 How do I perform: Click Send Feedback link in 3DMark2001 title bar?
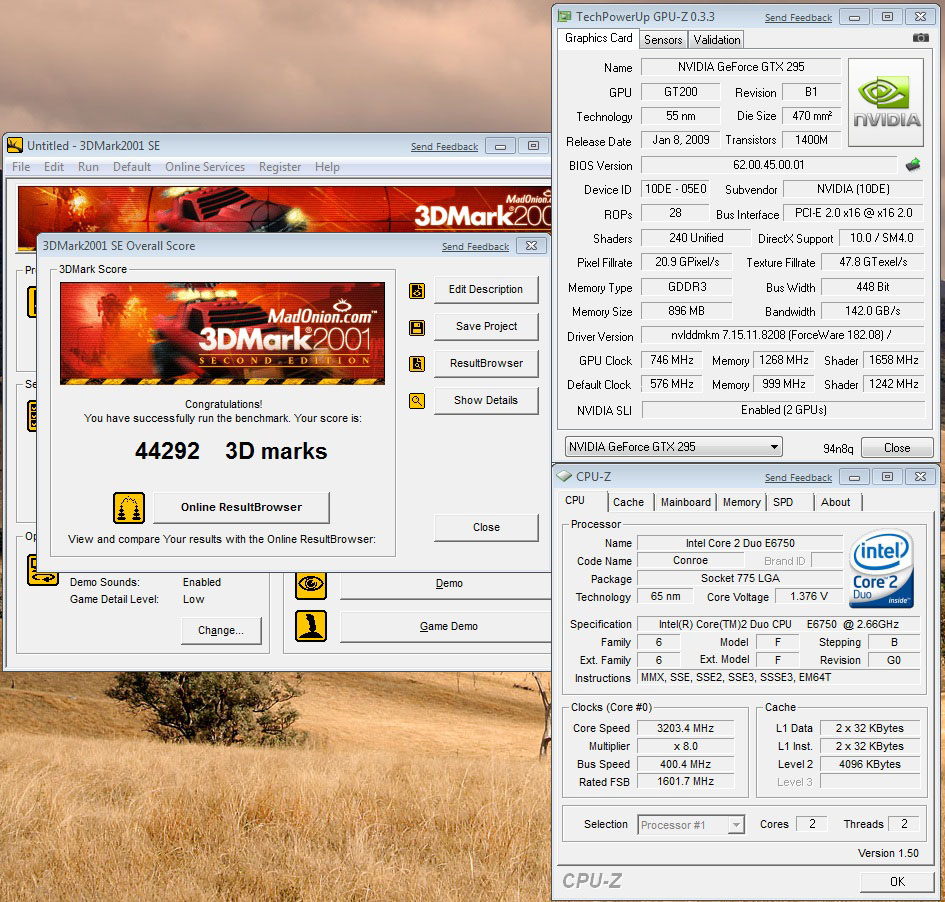[x=444, y=146]
